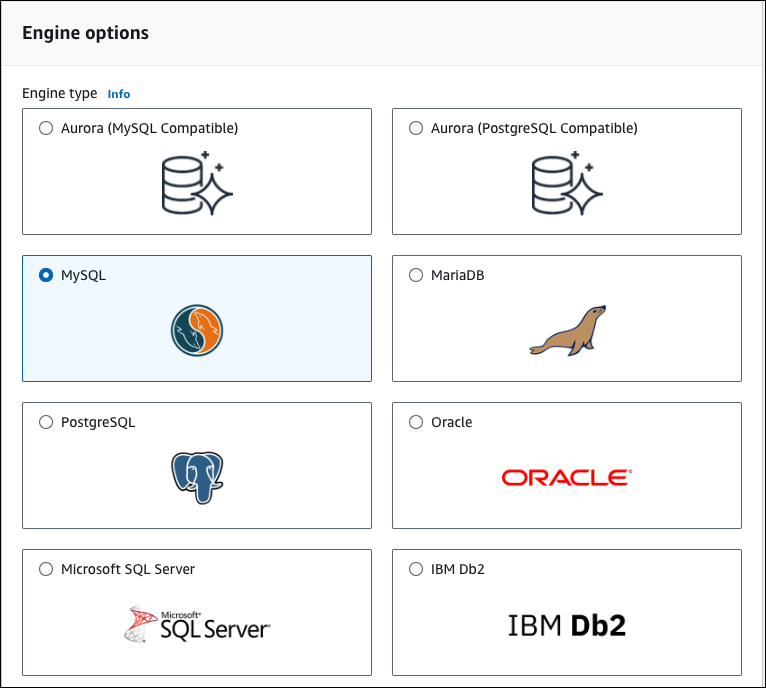Select the IBM Db2 radio button

[x=416, y=569]
